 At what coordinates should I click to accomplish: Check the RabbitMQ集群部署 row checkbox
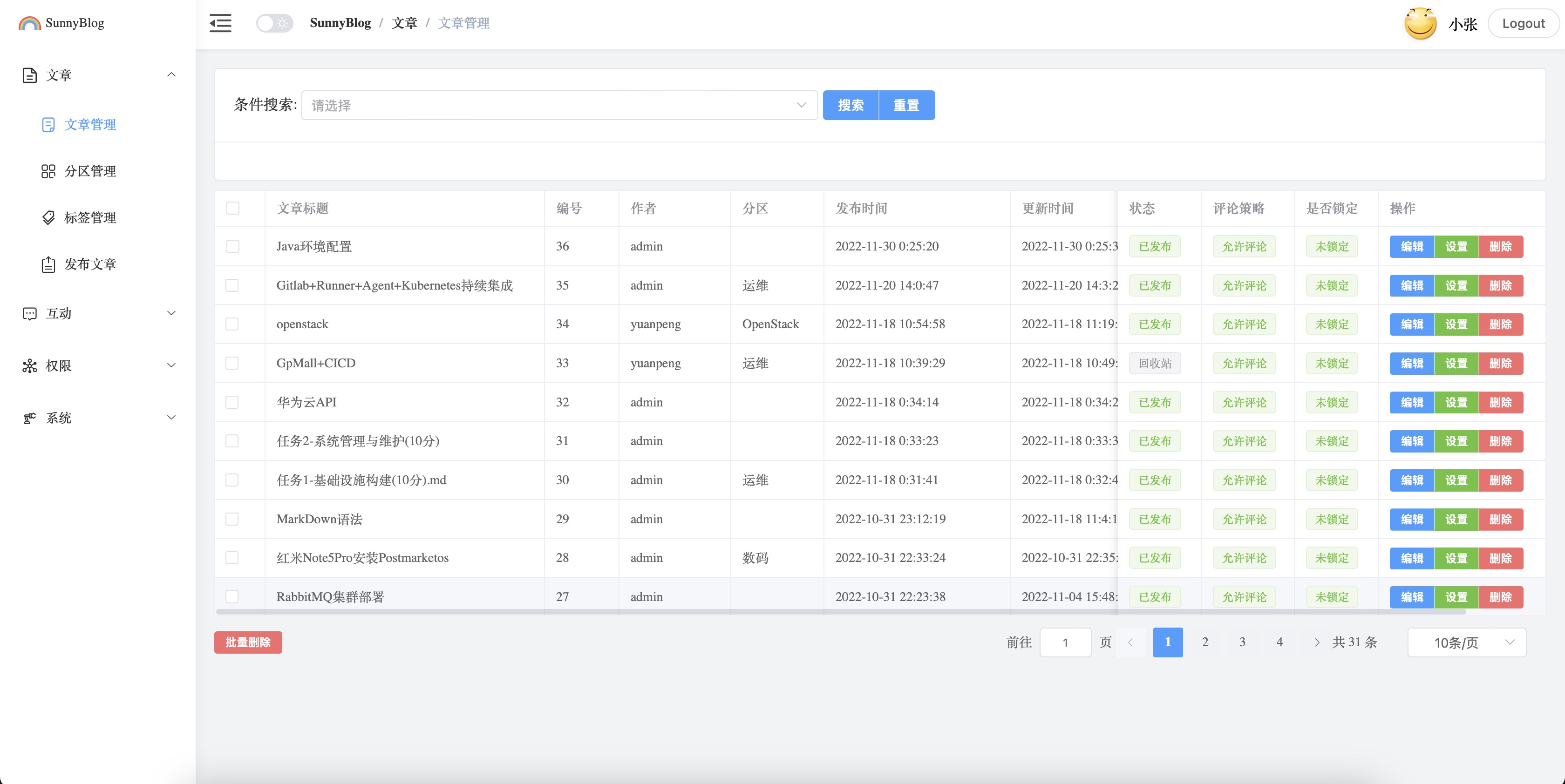(x=233, y=597)
